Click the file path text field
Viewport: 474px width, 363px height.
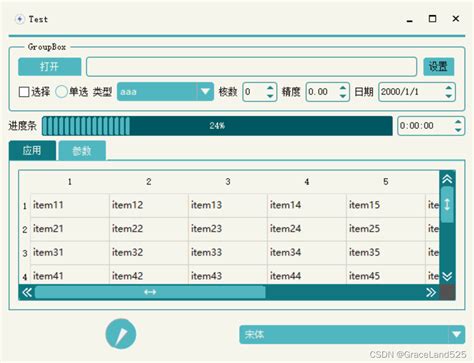(x=252, y=67)
